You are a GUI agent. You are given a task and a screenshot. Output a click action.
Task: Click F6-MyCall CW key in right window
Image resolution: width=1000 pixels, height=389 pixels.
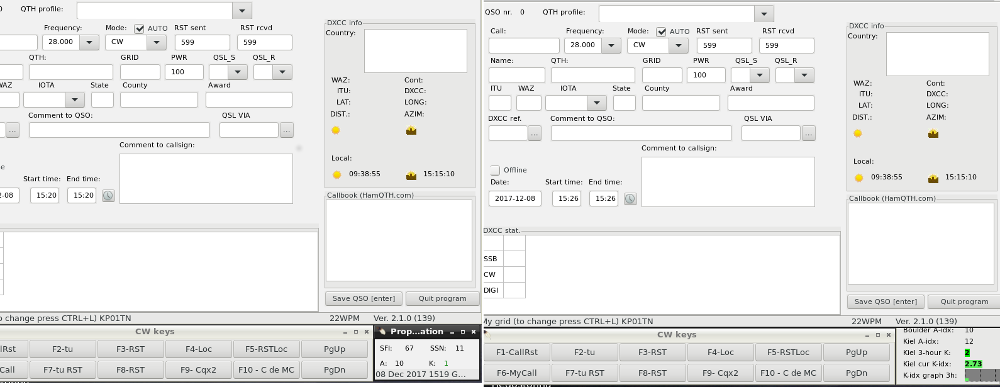(x=517, y=373)
